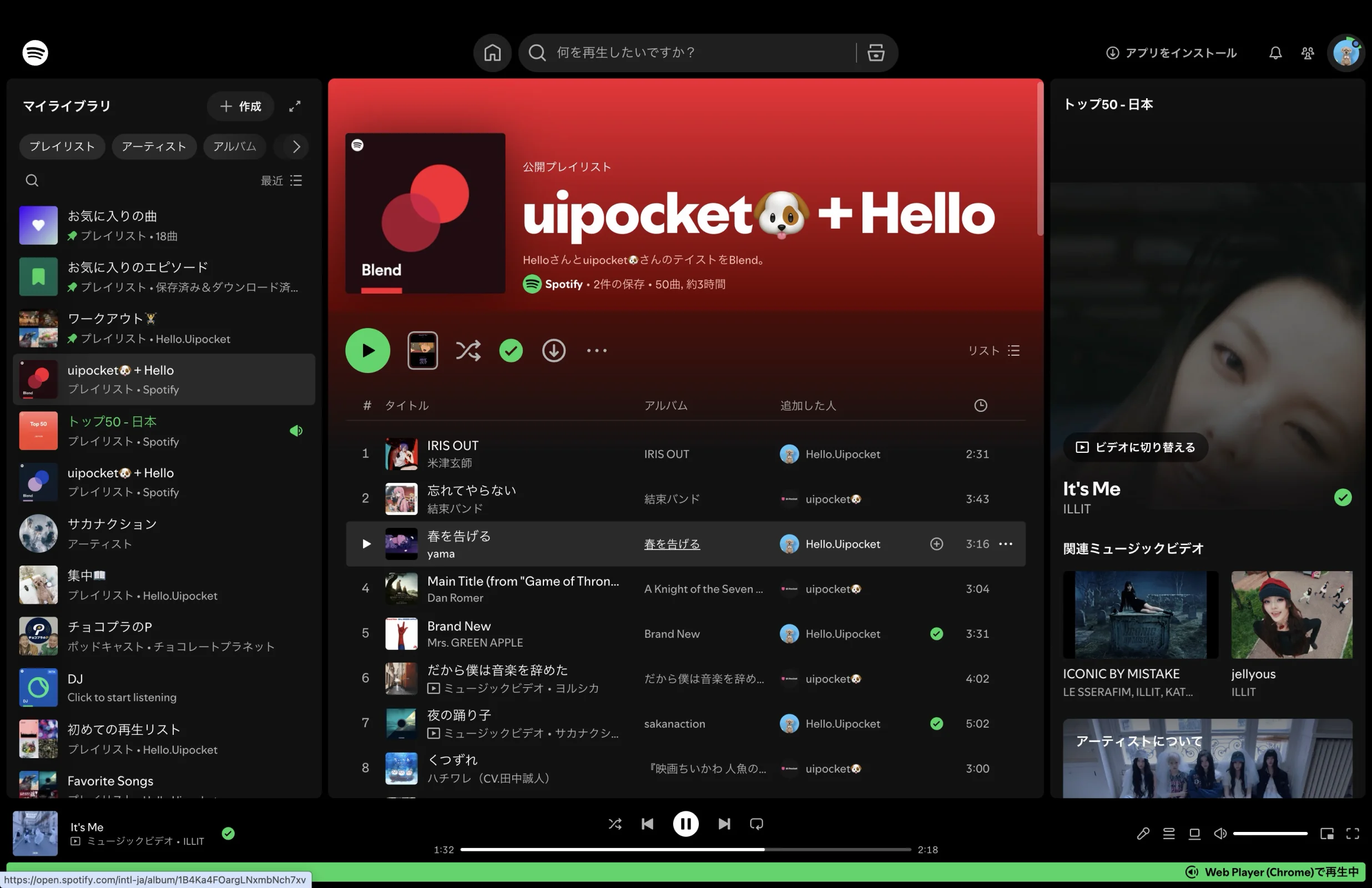Image resolution: width=1372 pixels, height=888 pixels.
Task: Click the main view vertical scrollbar
Action: coord(1040,159)
